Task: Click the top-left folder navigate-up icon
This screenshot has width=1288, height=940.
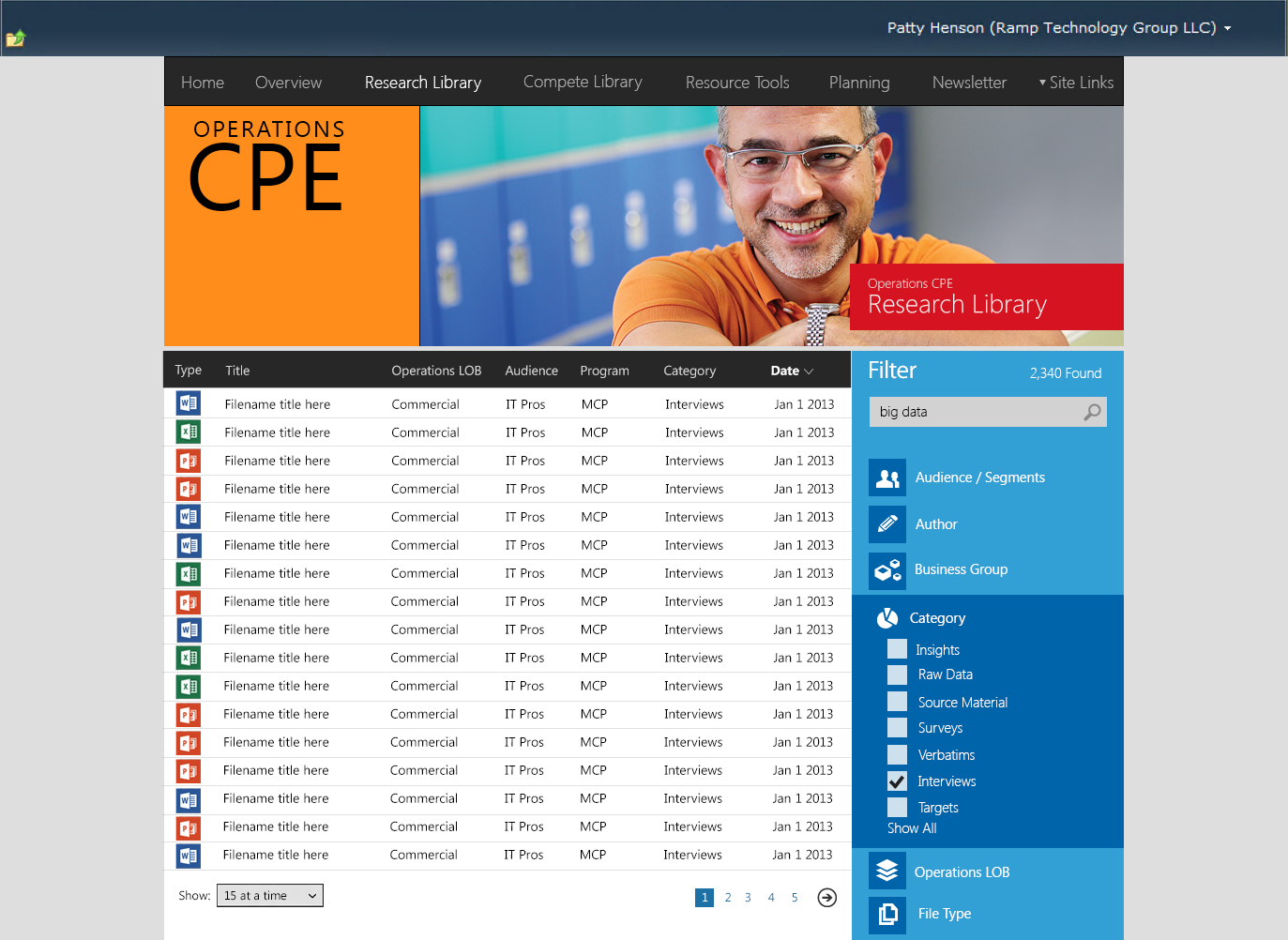Action: [x=16, y=38]
